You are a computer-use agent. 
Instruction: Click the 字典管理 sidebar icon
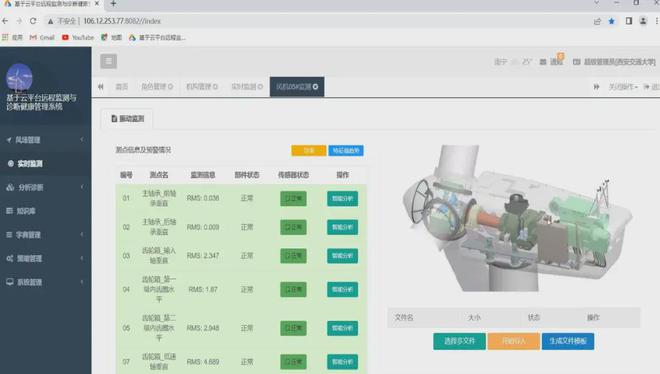point(9,235)
